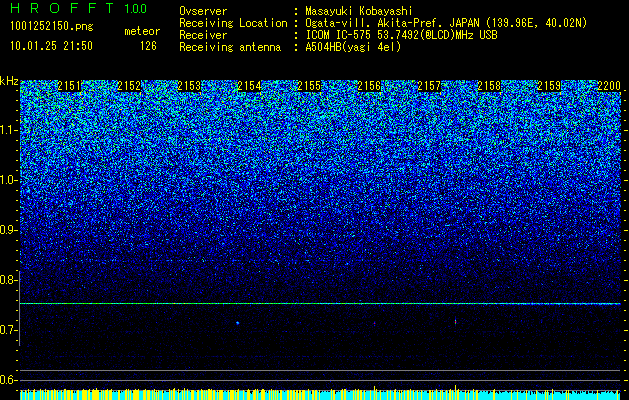The height and width of the screenshot is (400, 629).
Task: Click the gray vertical range bar on the frequency axis
Action: (19, 308)
